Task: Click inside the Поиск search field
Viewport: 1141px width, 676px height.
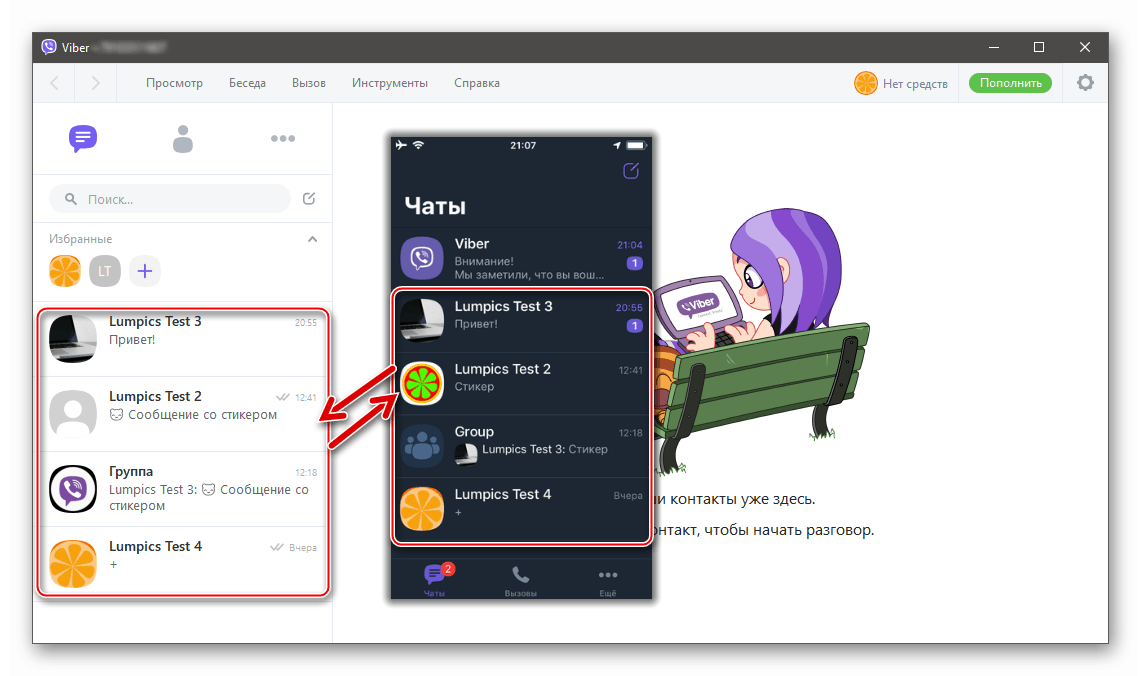Action: click(x=170, y=199)
